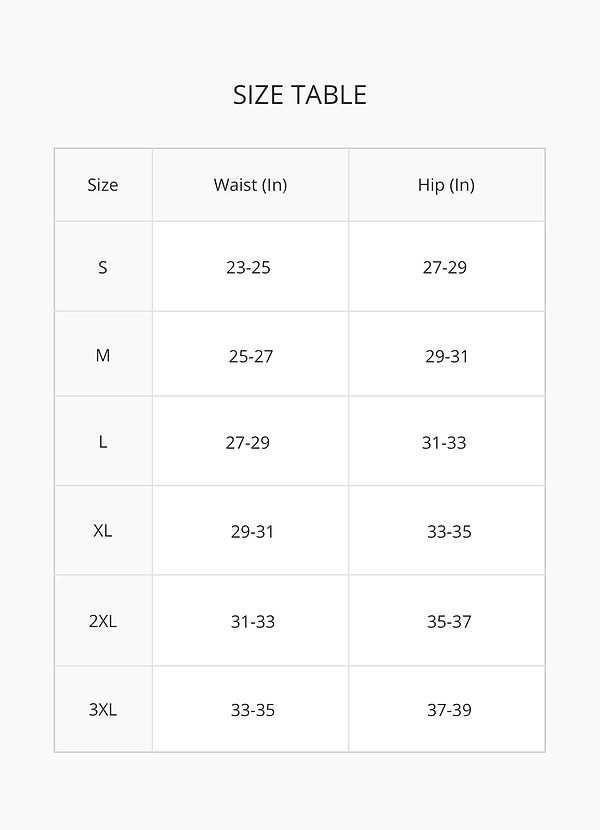600x830 pixels.
Task: Select waist value 29-31 cell
Action: (x=252, y=531)
